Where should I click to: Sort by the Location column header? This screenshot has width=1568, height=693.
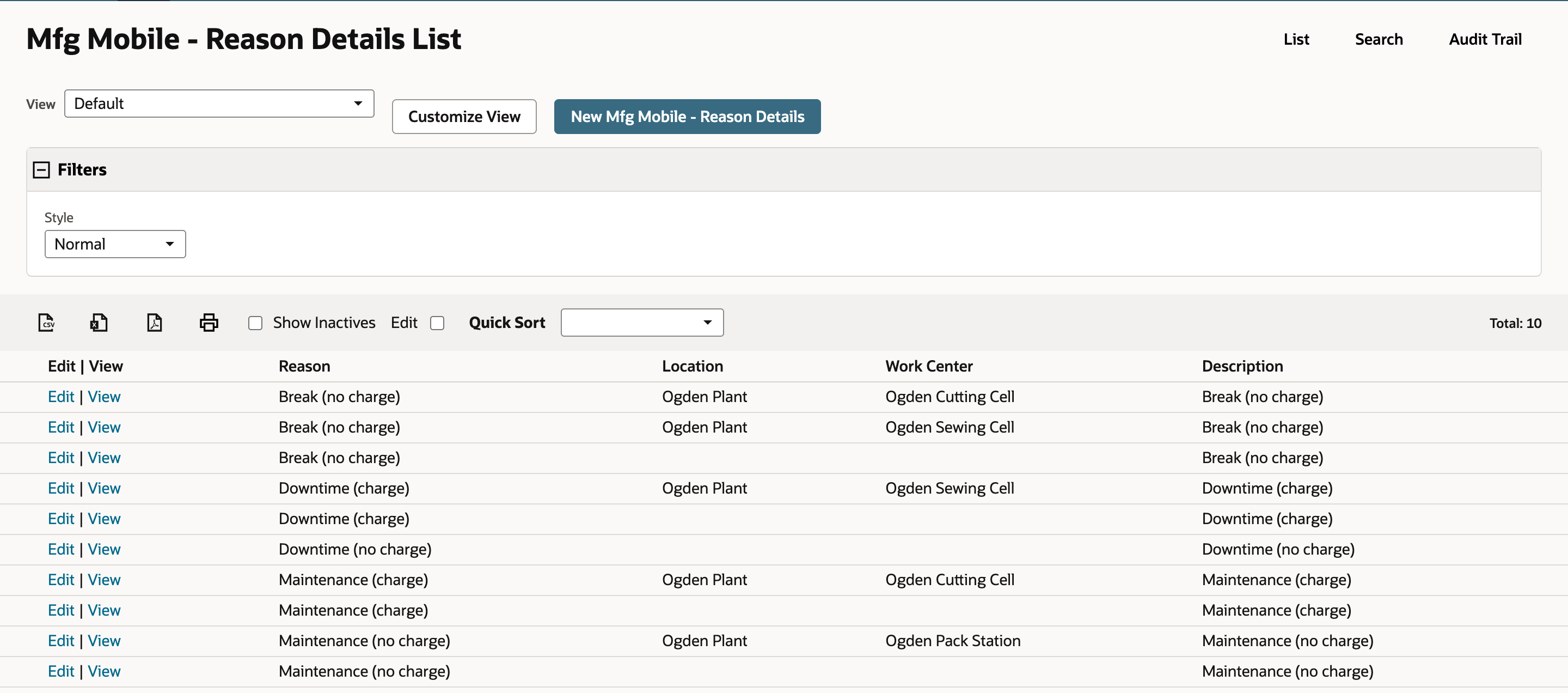(692, 366)
